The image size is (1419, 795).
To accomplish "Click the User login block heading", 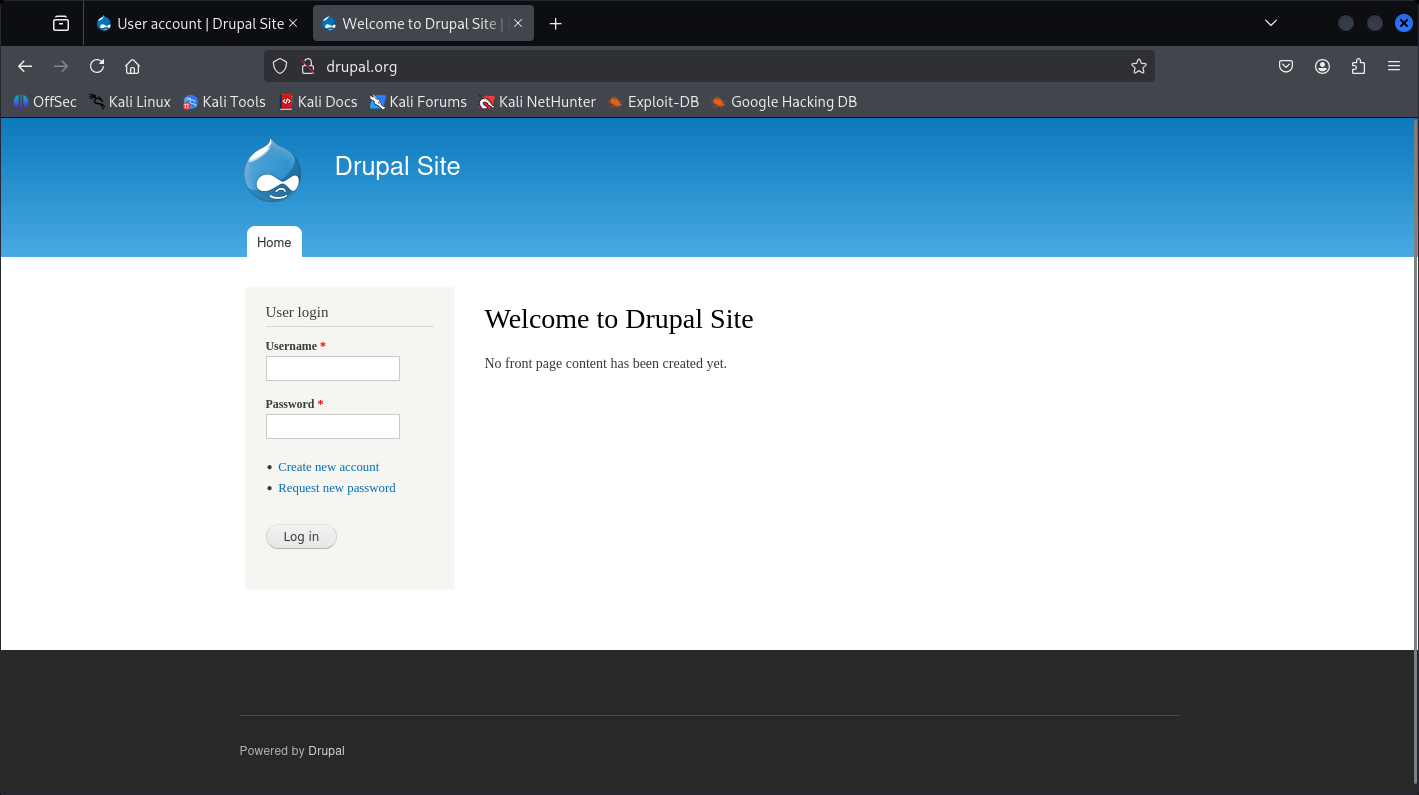I will 297,312.
